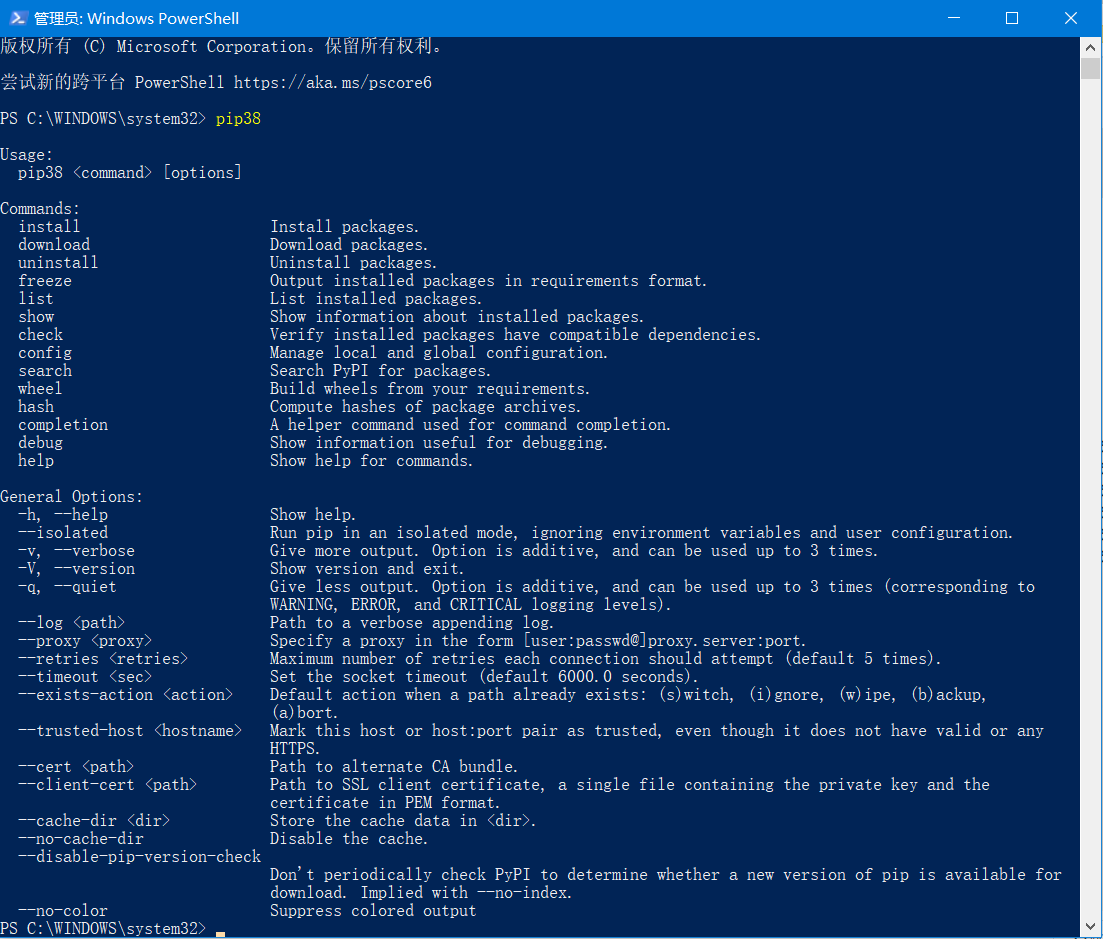The height and width of the screenshot is (939, 1103).
Task: Click the 'search' command name
Action: point(45,371)
